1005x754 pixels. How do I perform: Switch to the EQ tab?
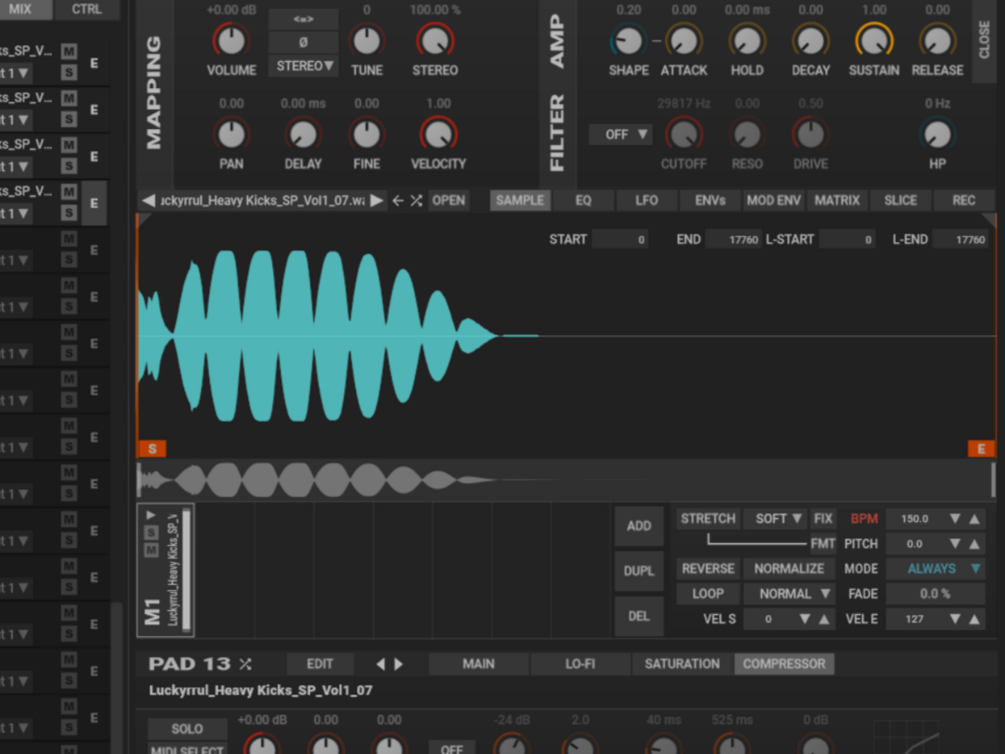click(x=583, y=201)
